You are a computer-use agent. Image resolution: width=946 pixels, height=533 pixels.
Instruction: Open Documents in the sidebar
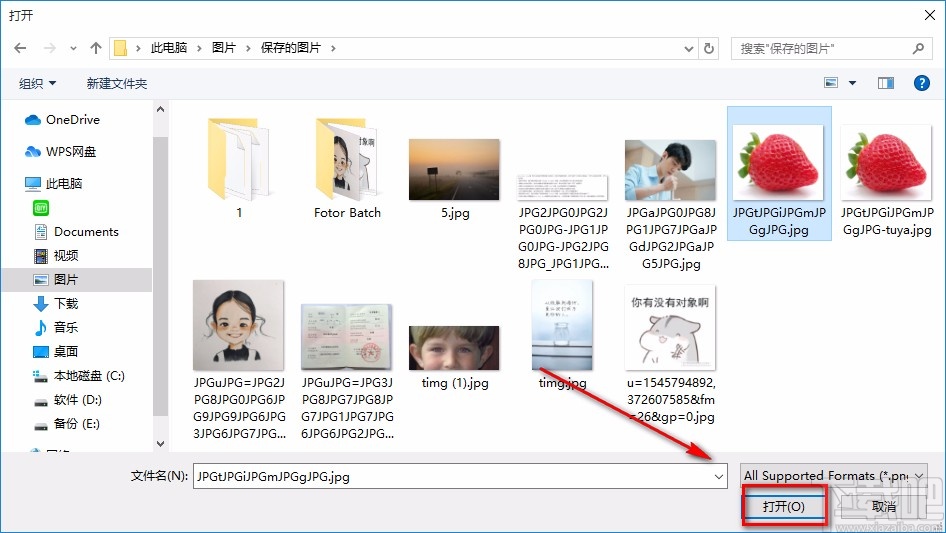pyautogui.click(x=77, y=232)
